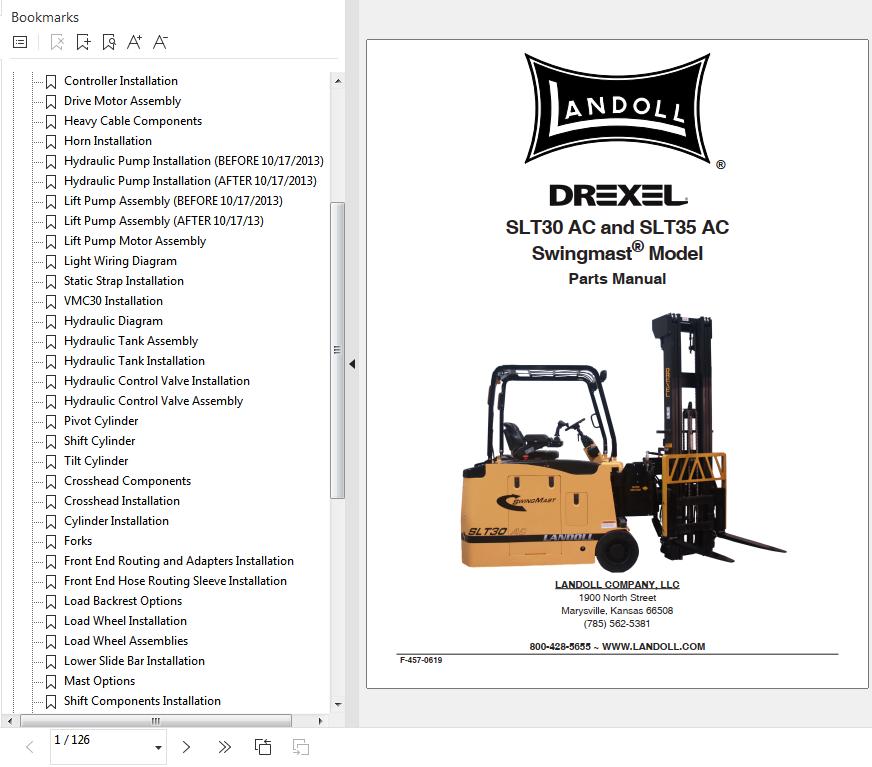872x767 pixels.
Task: Click the add new bookmark icon
Action: (x=83, y=42)
